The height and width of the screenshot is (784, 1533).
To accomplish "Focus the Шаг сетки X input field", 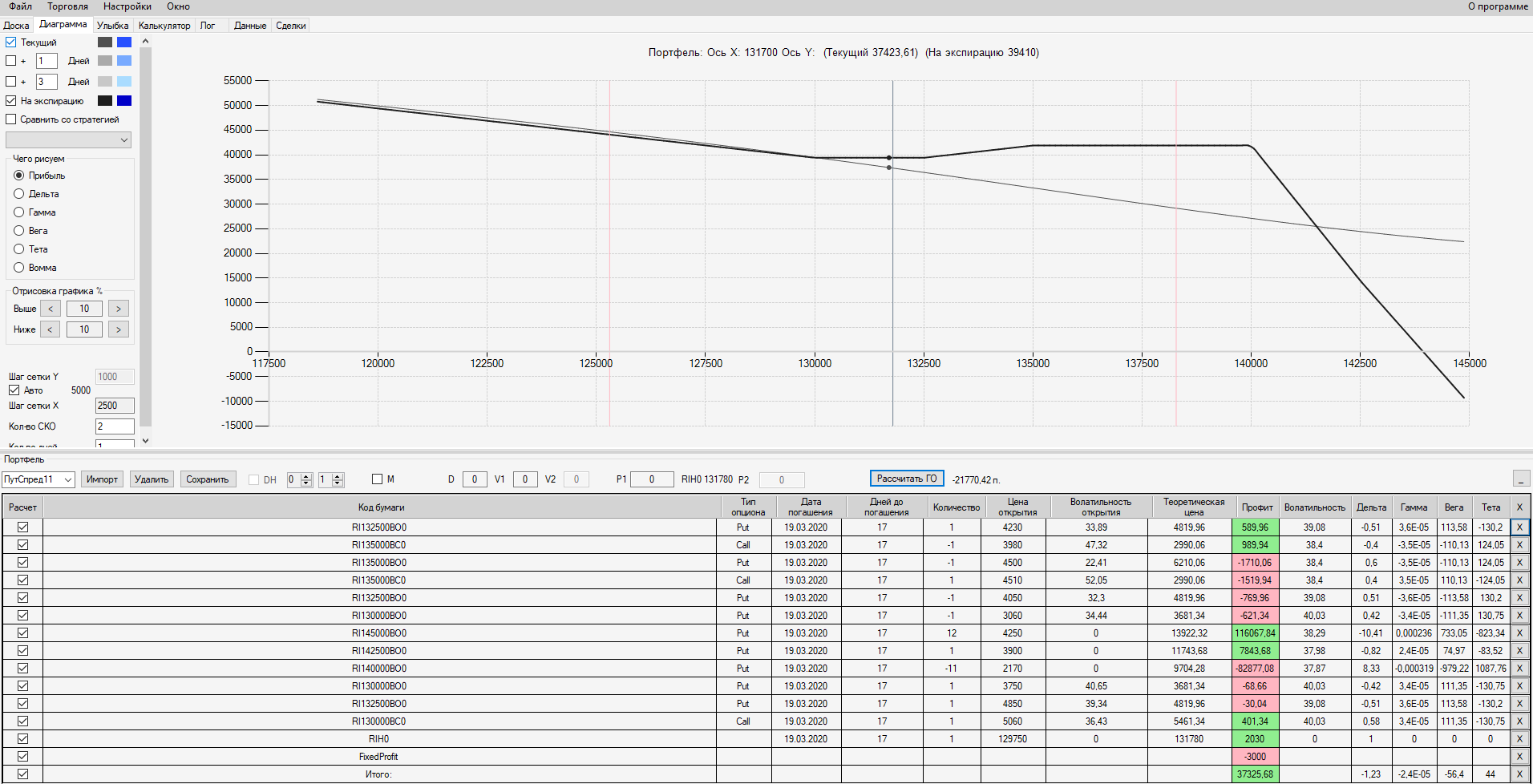I will click(x=115, y=406).
